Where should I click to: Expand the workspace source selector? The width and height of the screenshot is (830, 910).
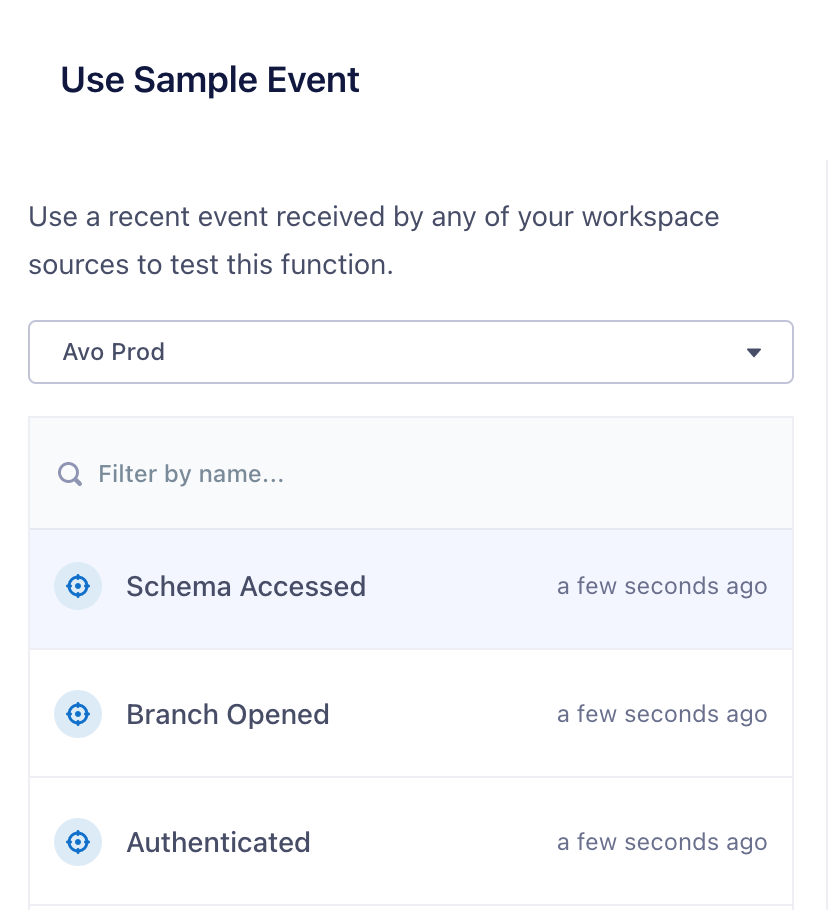[x=410, y=352]
